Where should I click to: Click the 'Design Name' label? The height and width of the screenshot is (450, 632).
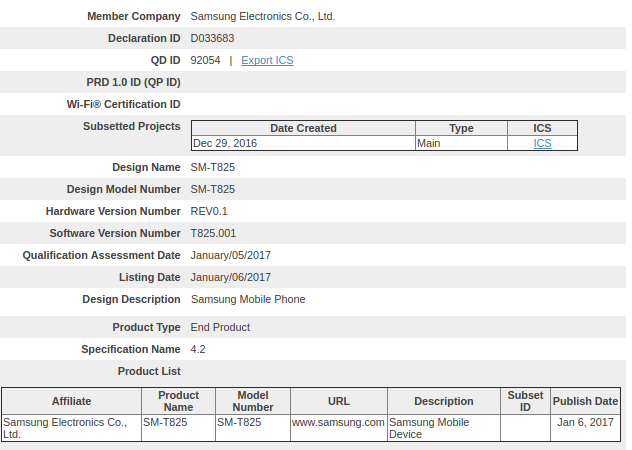pos(146,167)
